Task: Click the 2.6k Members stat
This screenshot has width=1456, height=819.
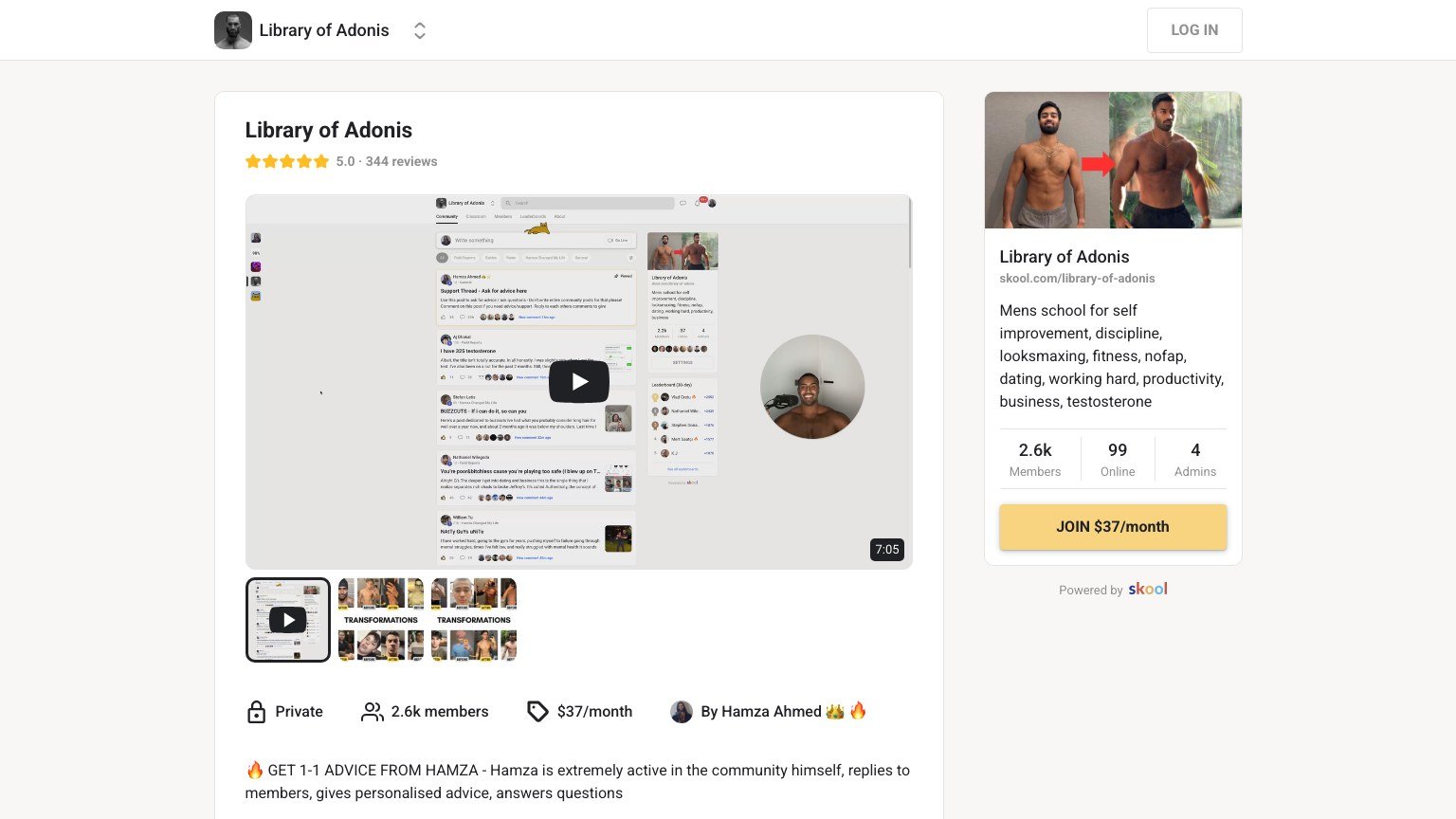Action: (x=1035, y=459)
